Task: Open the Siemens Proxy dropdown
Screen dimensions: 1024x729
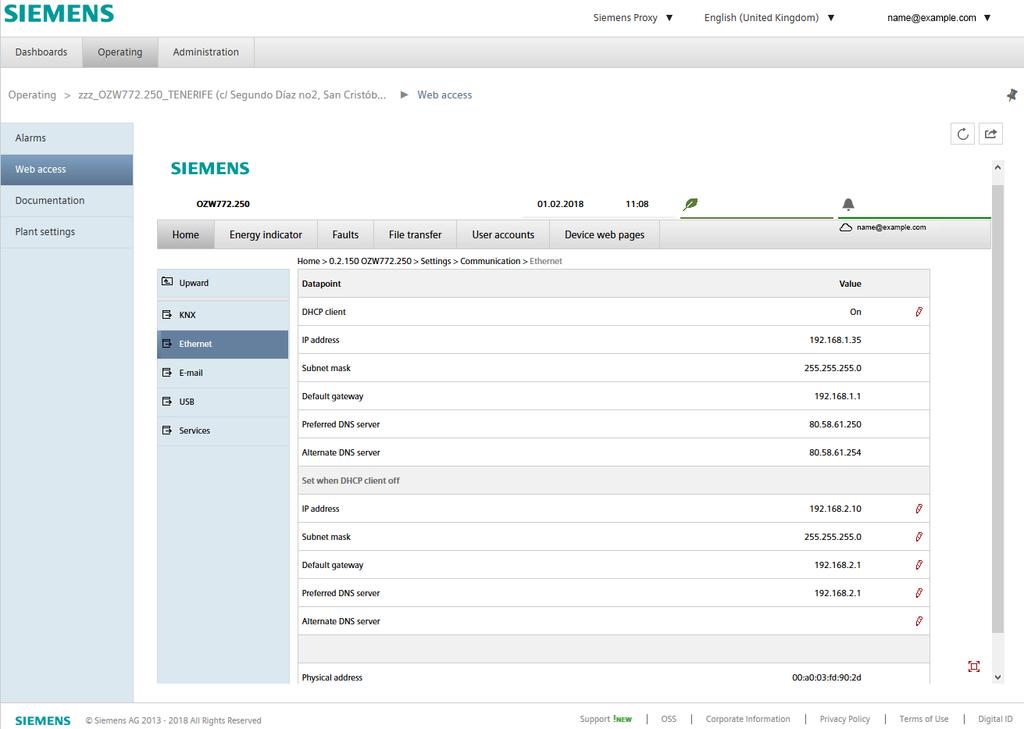Action: point(633,18)
